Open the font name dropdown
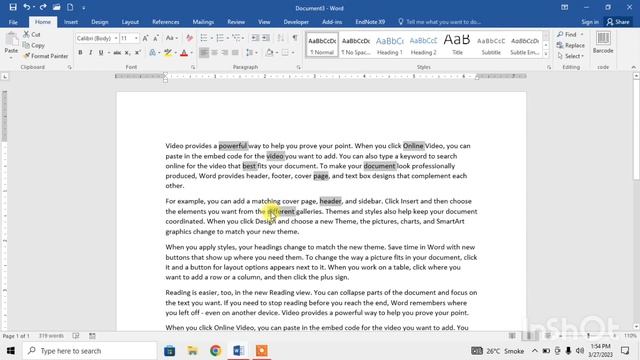The height and width of the screenshot is (360, 640). [116, 38]
